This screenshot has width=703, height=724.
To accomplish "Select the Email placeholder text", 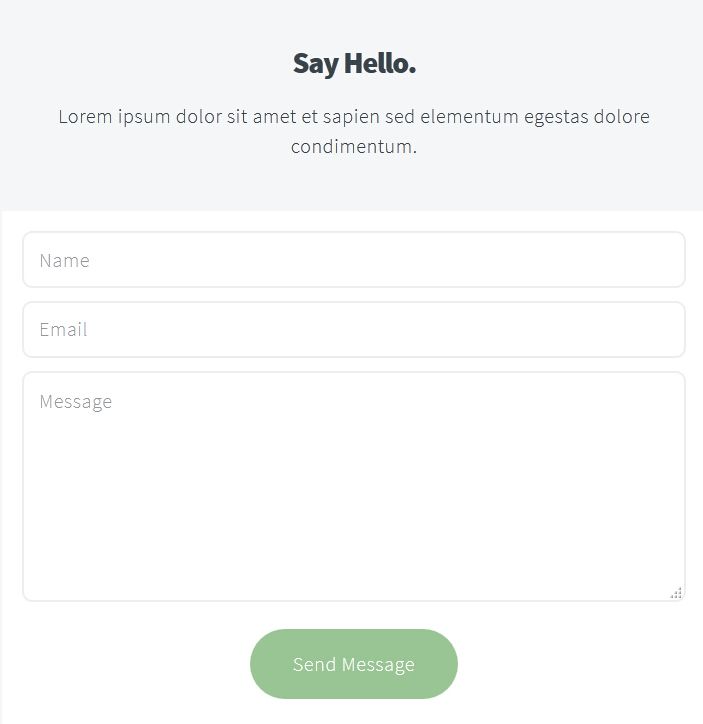I will pyautogui.click(x=64, y=330).
